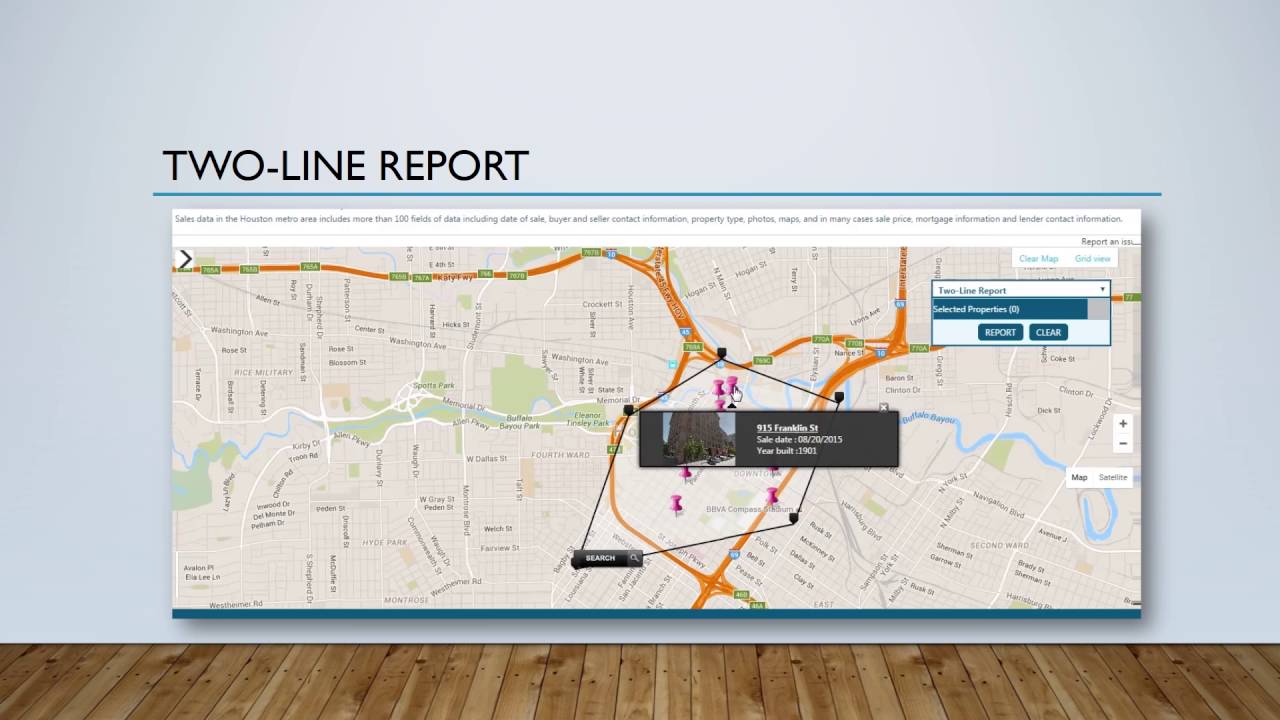Click polygon handle near Eleanor Tinsley Park
Image resolution: width=1280 pixels, height=720 pixels.
628,410
